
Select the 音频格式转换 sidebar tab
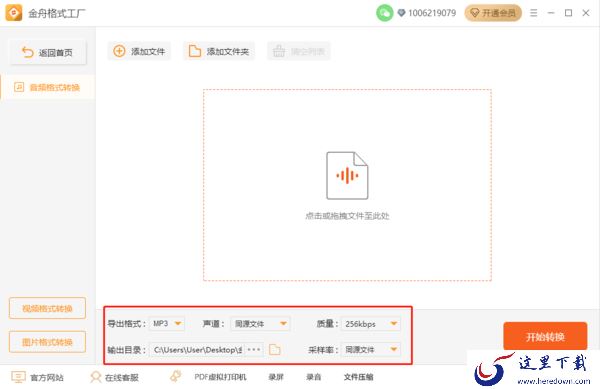(x=47, y=87)
